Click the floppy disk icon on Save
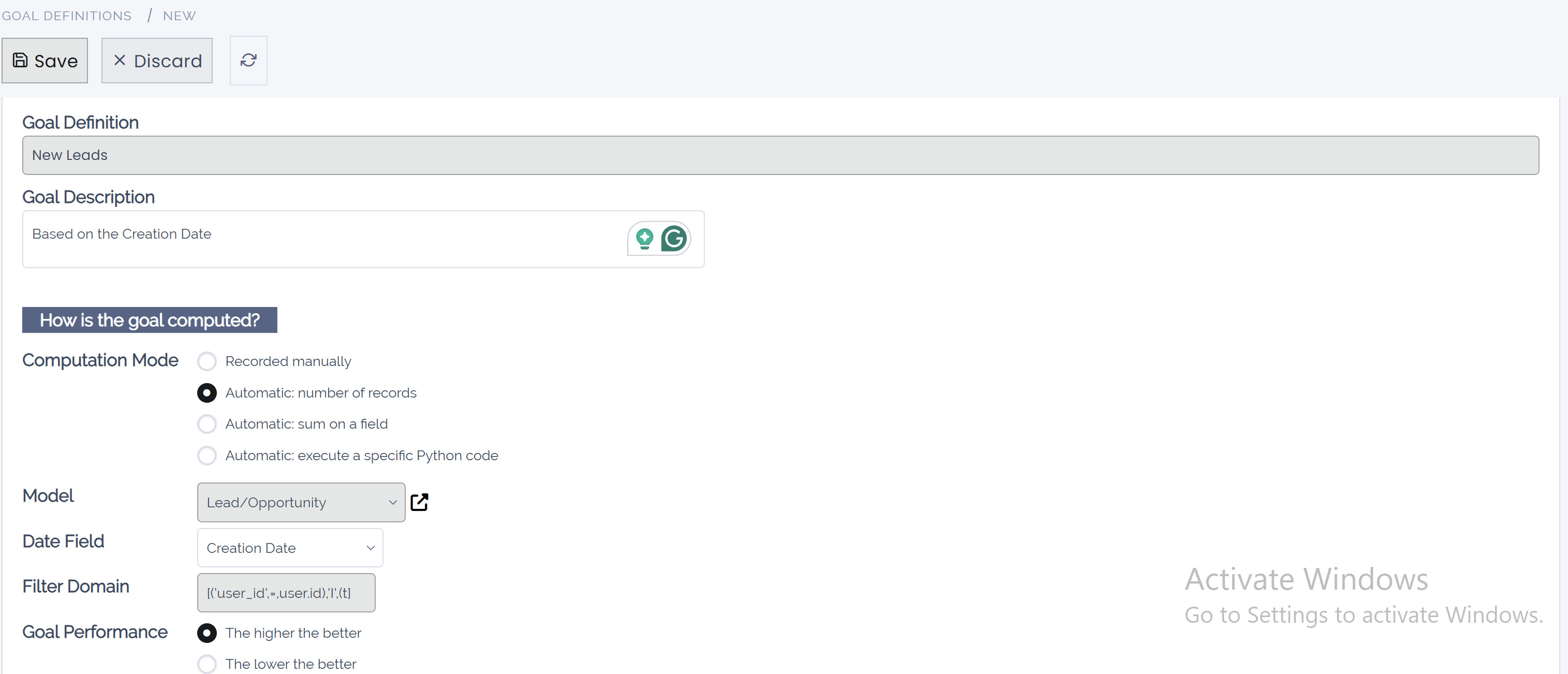This screenshot has height=674, width=1568. point(20,60)
